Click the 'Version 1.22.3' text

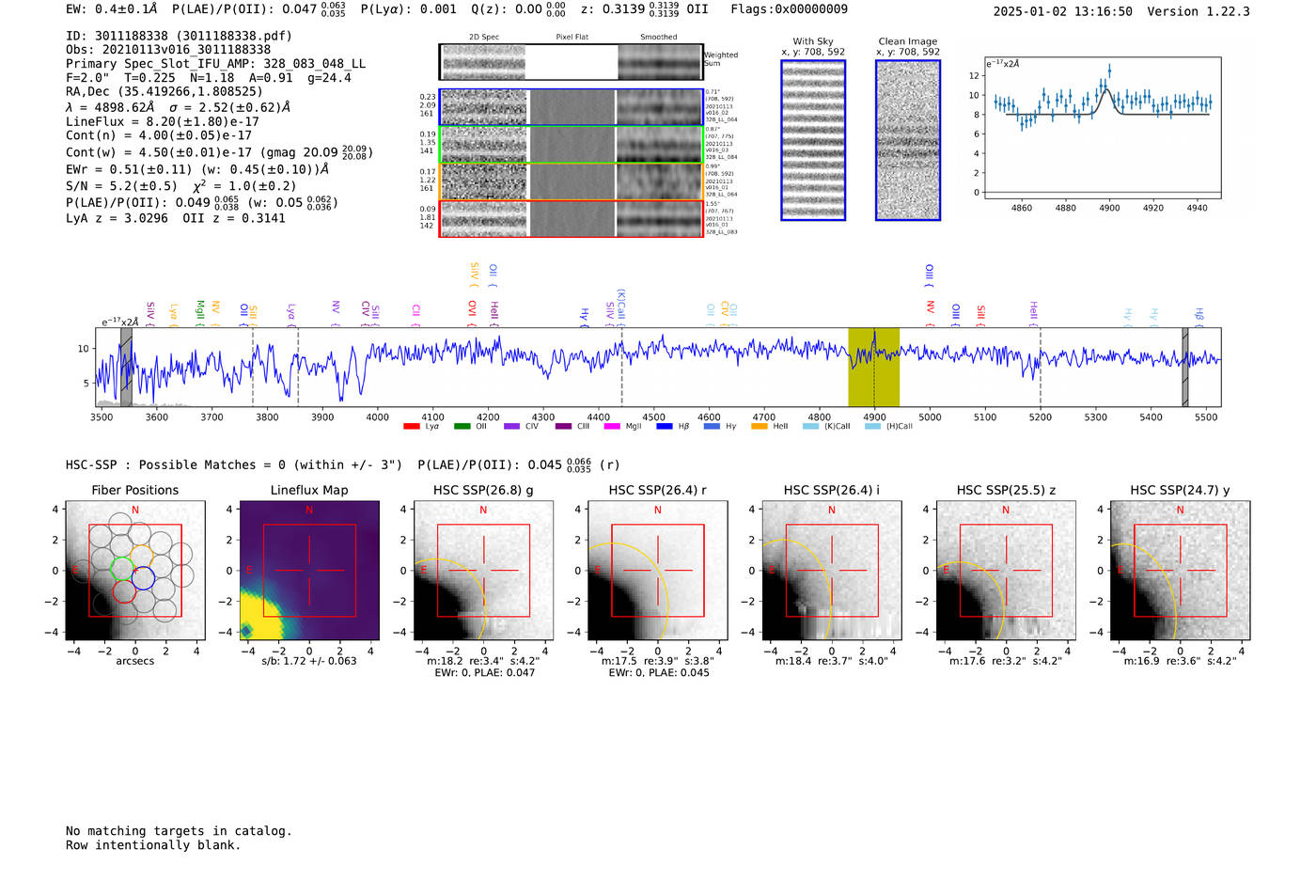[1198, 11]
